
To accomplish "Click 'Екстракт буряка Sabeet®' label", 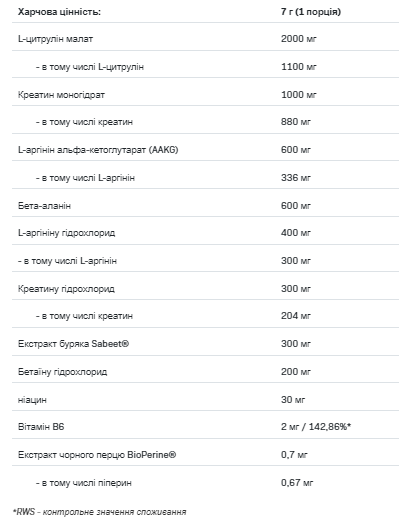I will point(73,344).
